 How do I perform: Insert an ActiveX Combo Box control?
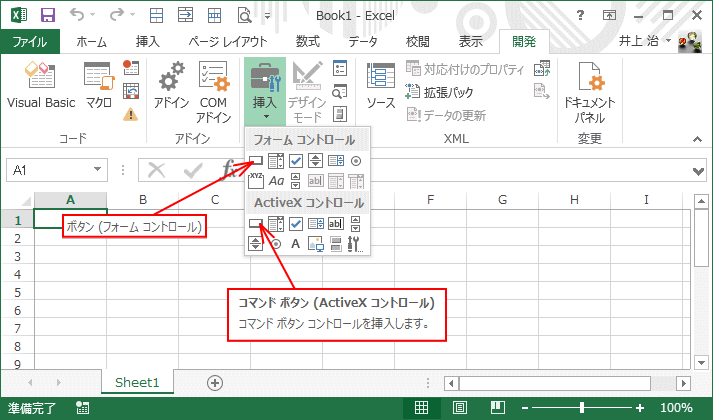click(276, 223)
